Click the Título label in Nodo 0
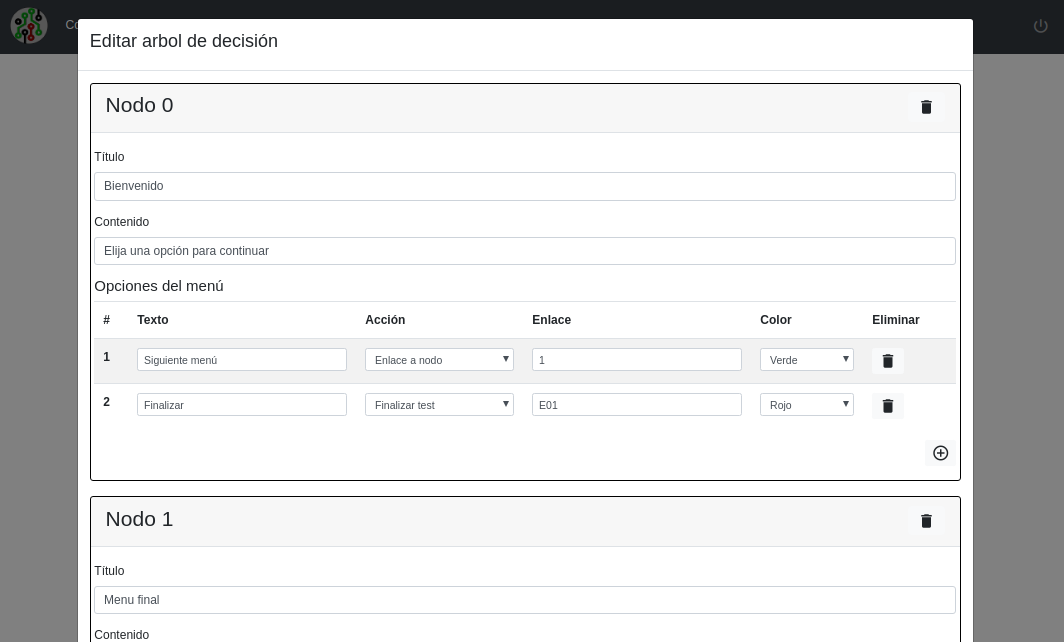 (x=109, y=157)
